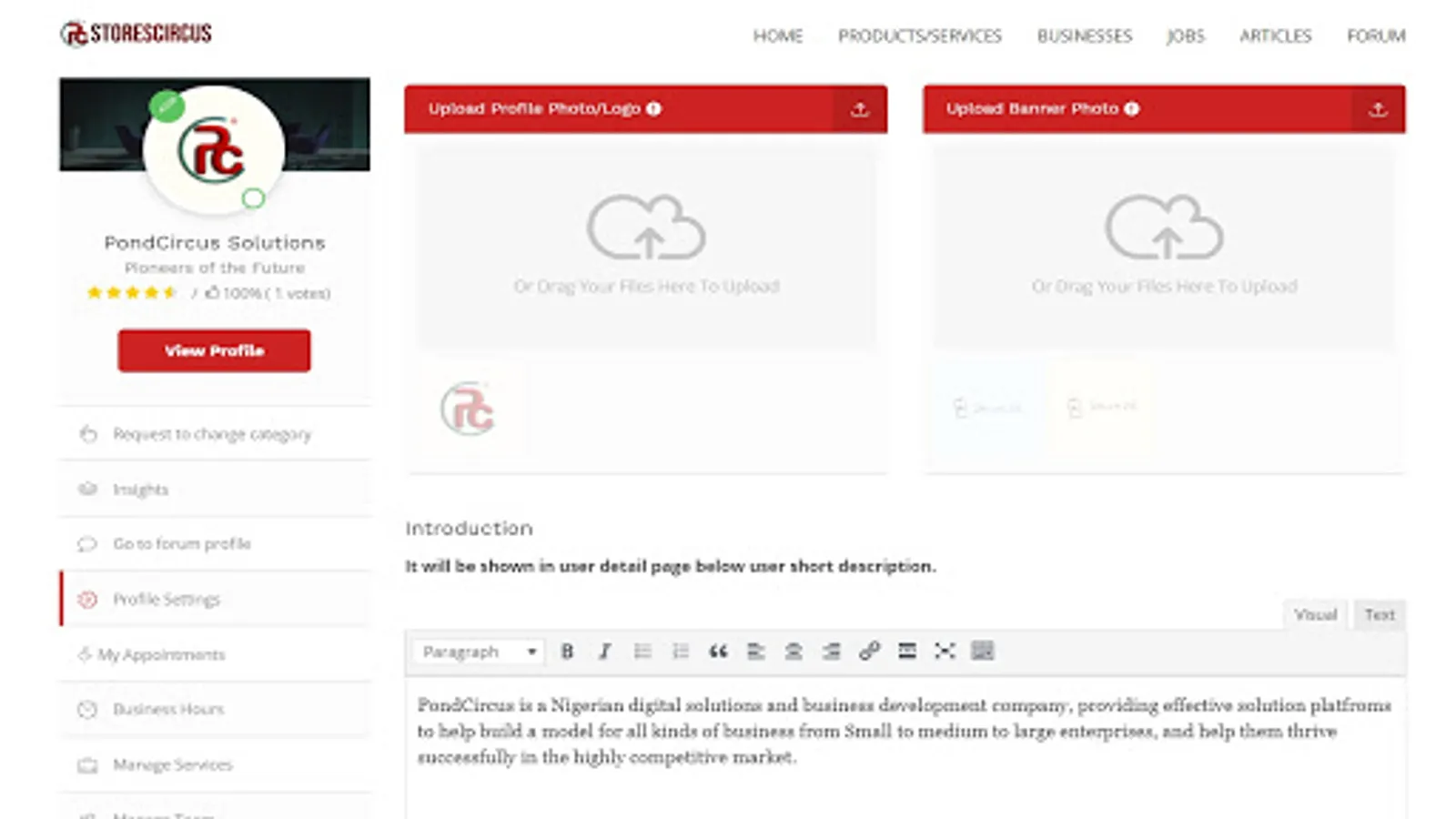Align text right in the editor
This screenshot has height=819, width=1456.
point(831,652)
